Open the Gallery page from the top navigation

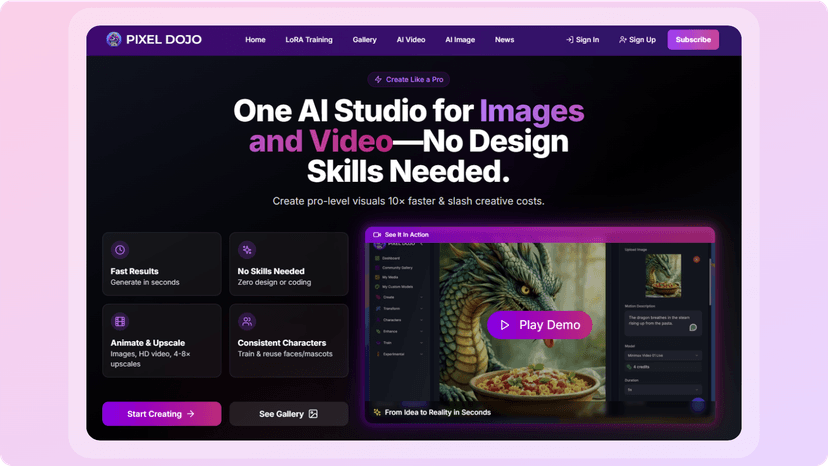pyautogui.click(x=364, y=40)
